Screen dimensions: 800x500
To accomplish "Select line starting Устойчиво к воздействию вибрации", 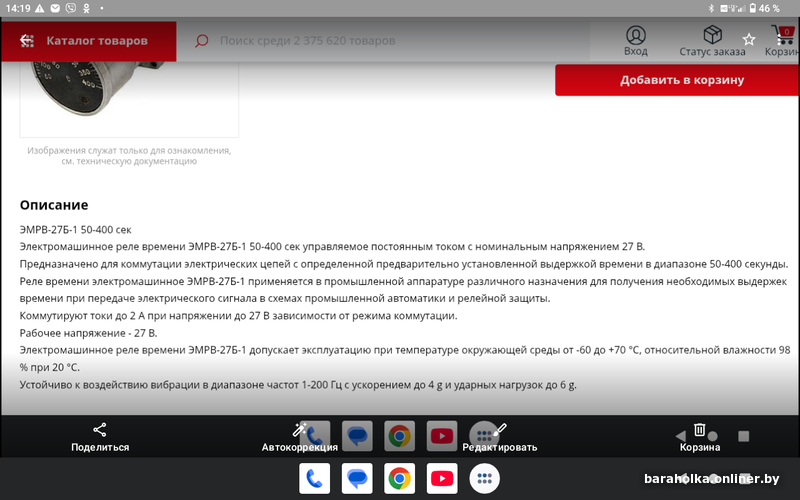I will click(x=298, y=385).
